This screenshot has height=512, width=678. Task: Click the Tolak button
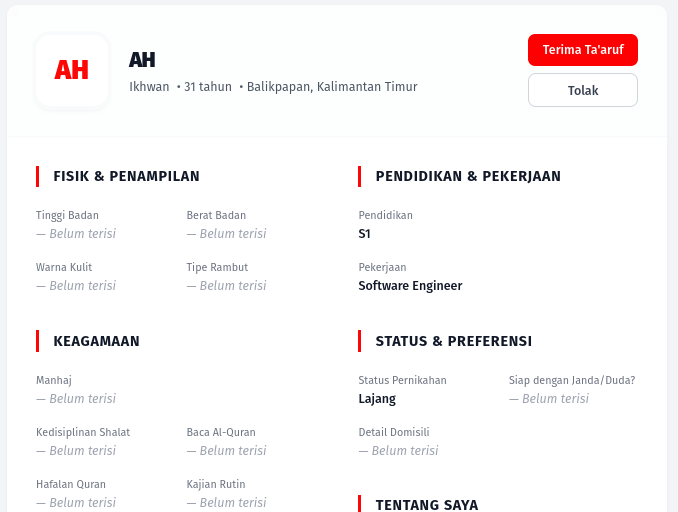[x=582, y=90]
